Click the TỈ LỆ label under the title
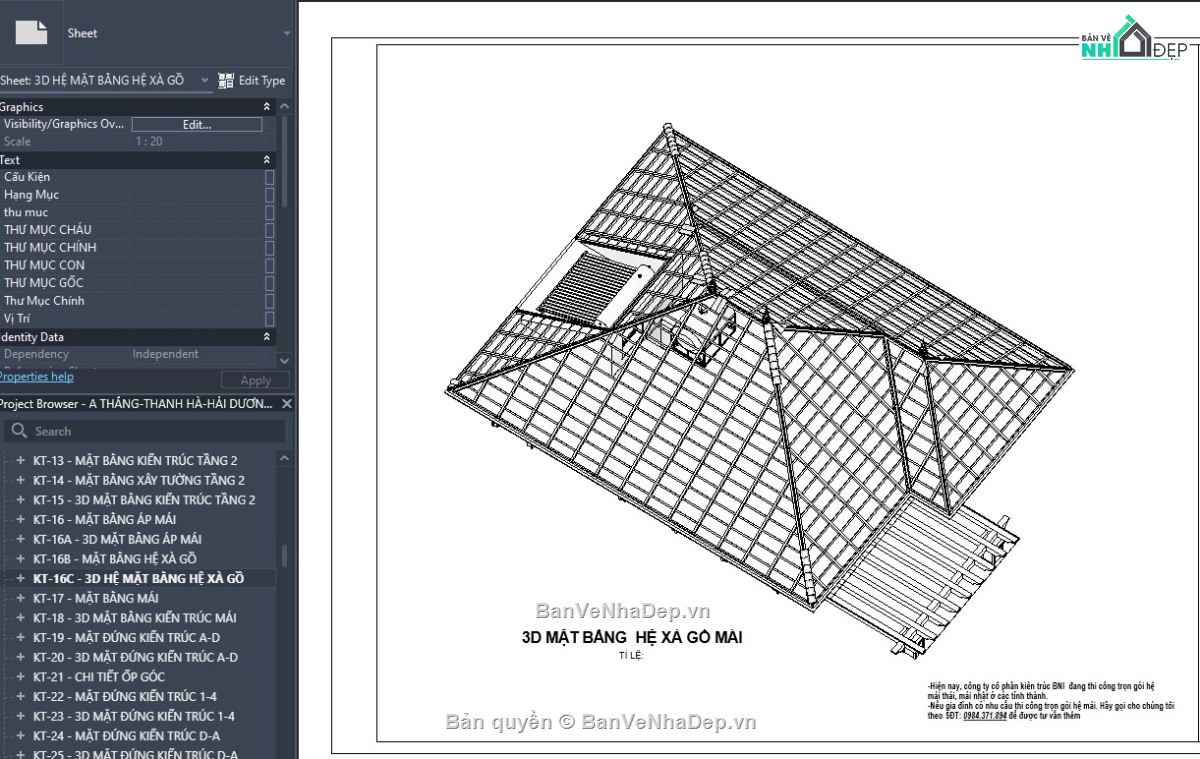Image resolution: width=1200 pixels, height=759 pixels. point(632,656)
